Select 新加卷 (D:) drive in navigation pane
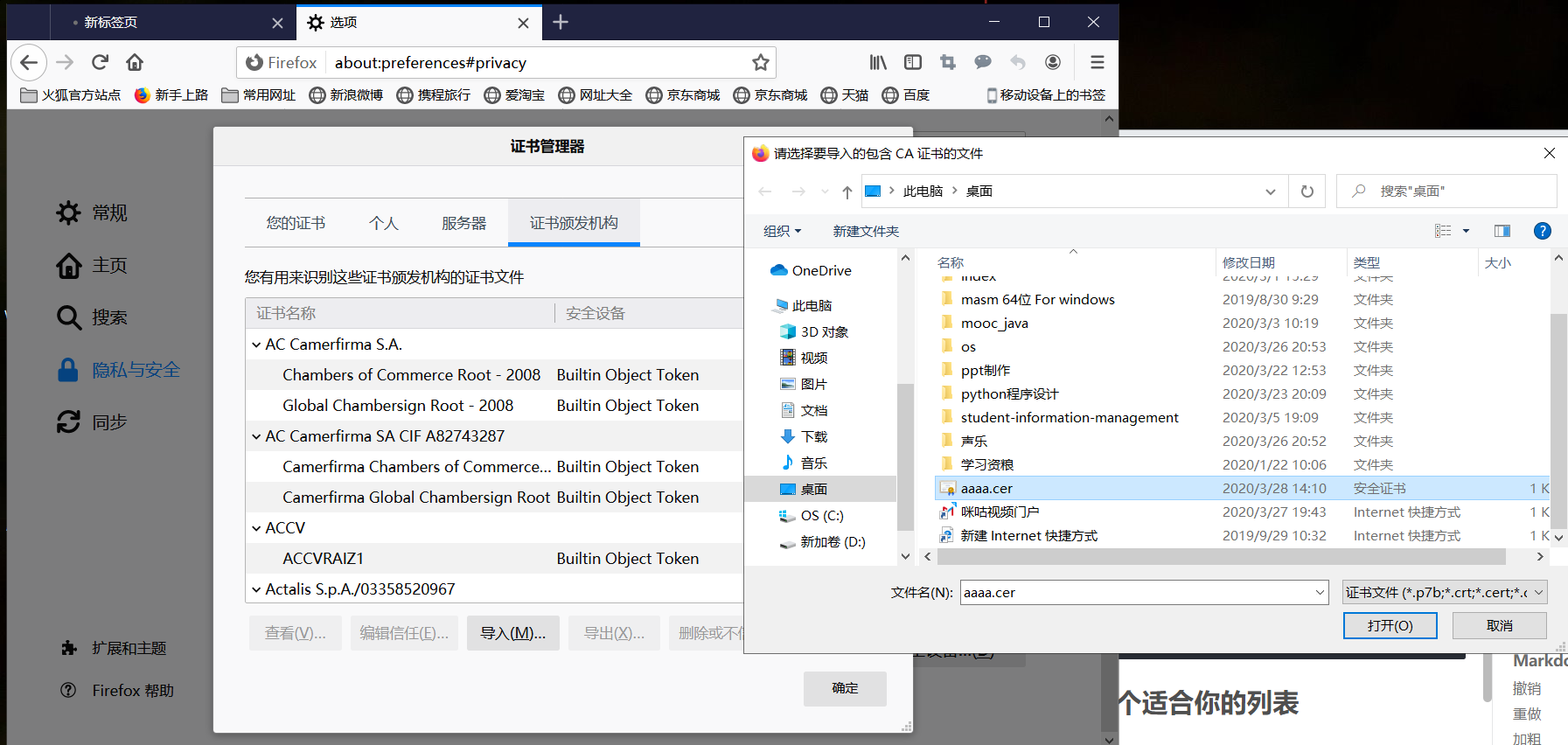 [x=822, y=542]
